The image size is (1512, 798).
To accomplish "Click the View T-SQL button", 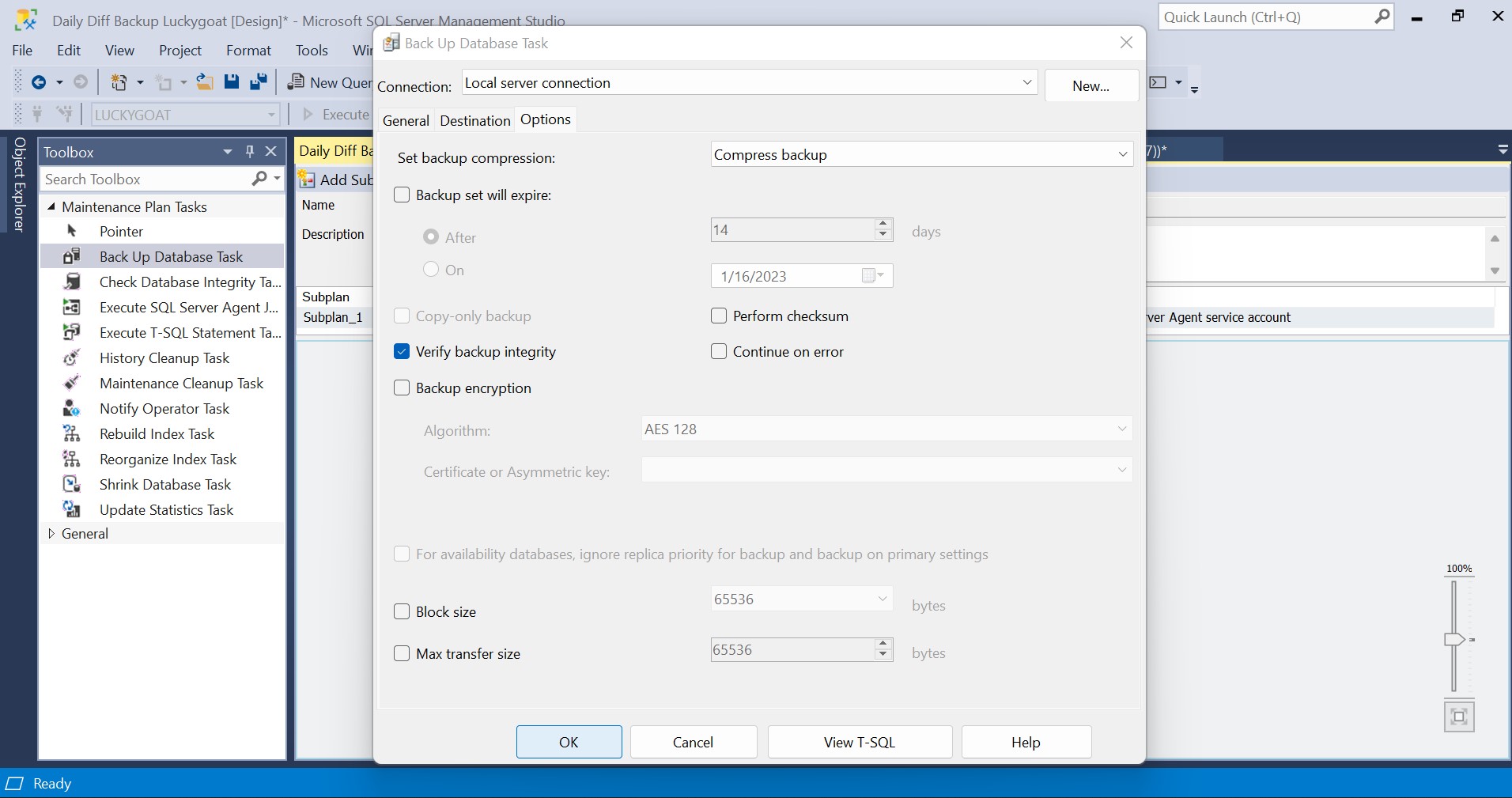I will tap(859, 742).
